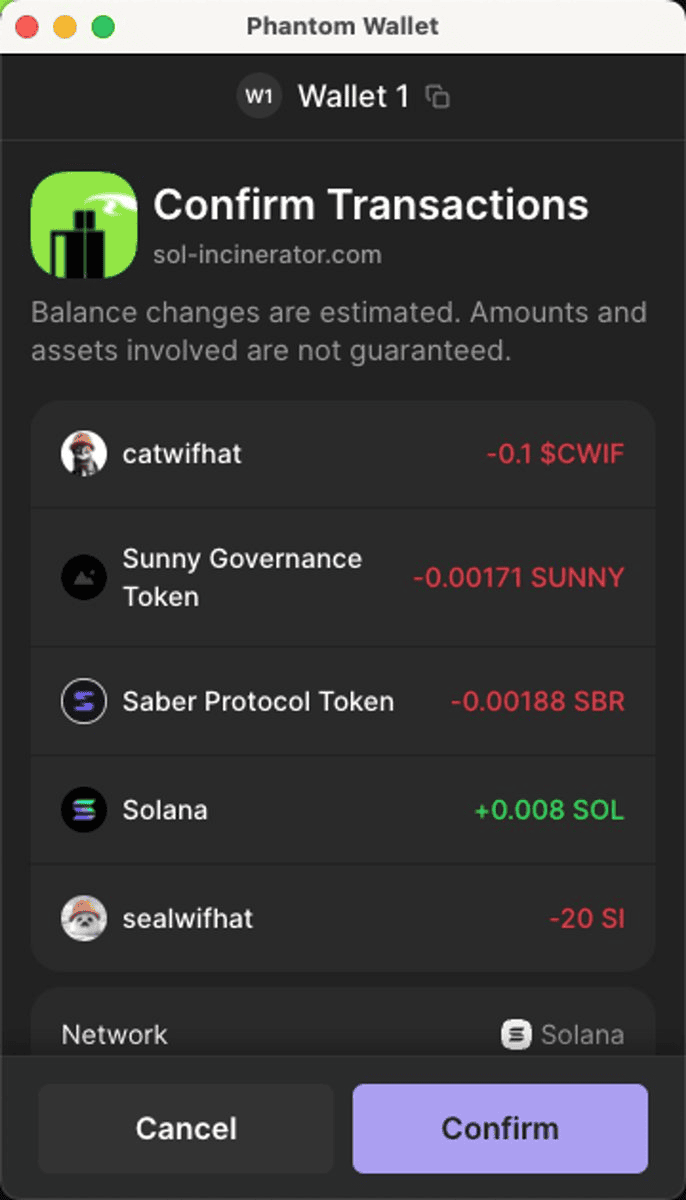
Task: Expand the catwifhat transaction row
Action: [x=343, y=453]
